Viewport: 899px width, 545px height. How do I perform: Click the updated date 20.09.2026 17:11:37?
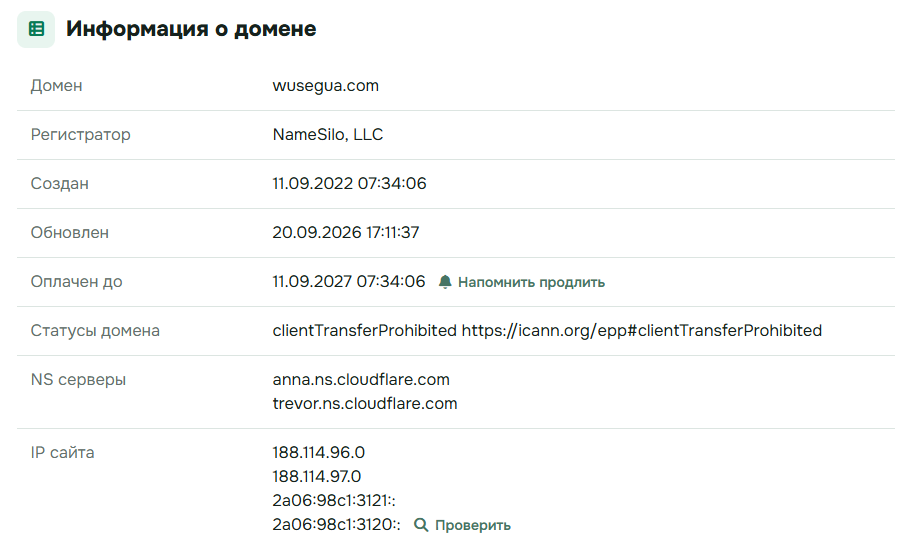pyautogui.click(x=346, y=233)
